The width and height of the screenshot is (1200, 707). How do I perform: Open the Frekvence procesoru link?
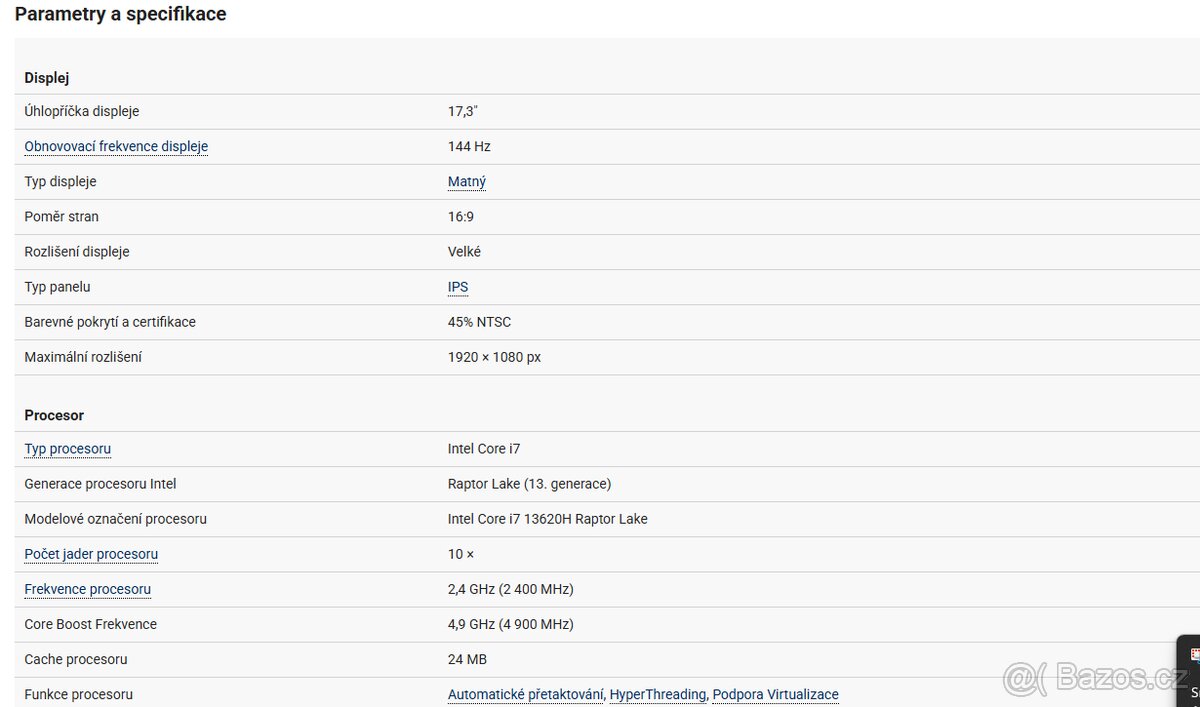(x=88, y=589)
